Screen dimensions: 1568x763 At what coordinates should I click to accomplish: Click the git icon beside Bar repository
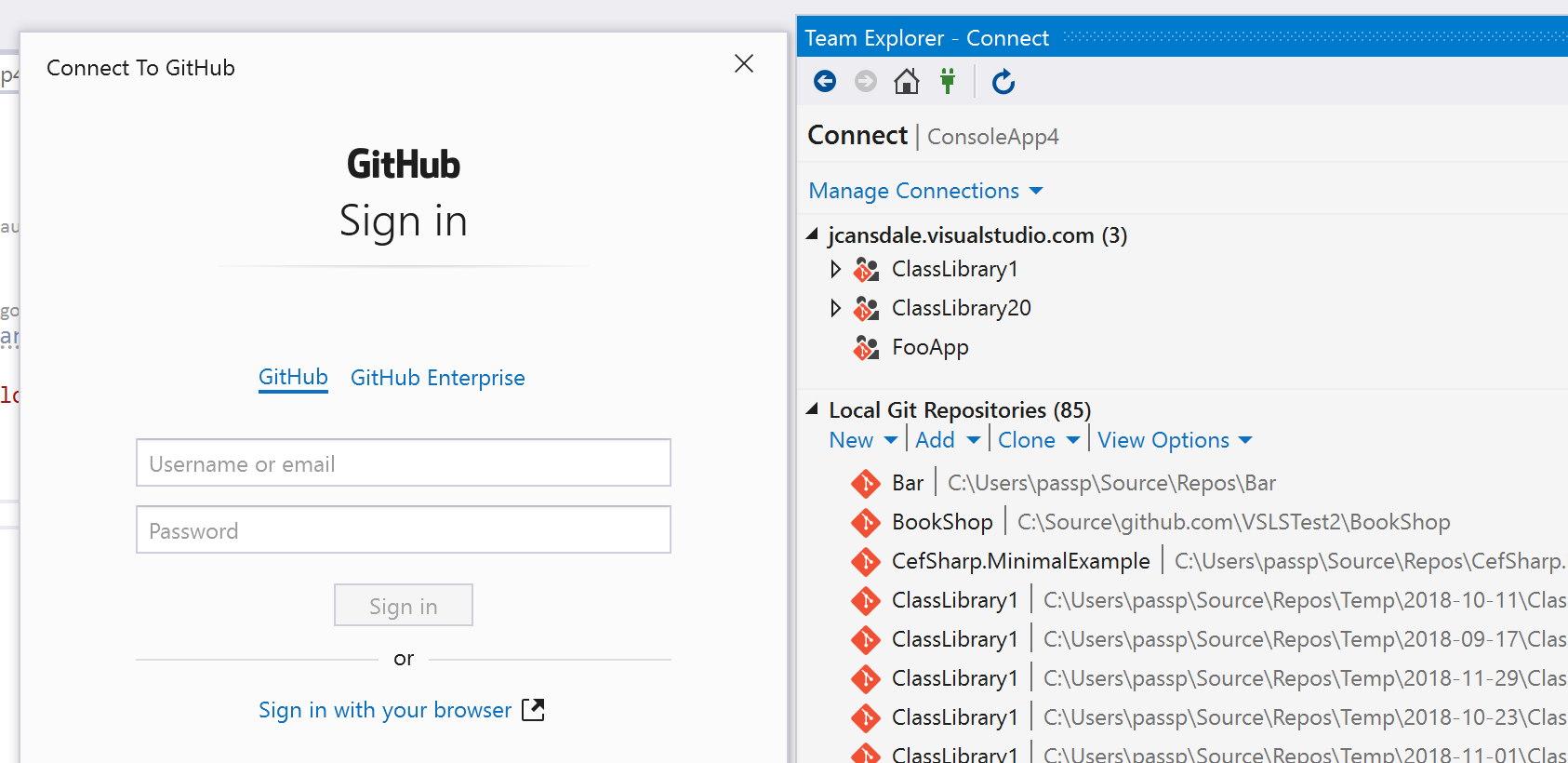[866, 484]
